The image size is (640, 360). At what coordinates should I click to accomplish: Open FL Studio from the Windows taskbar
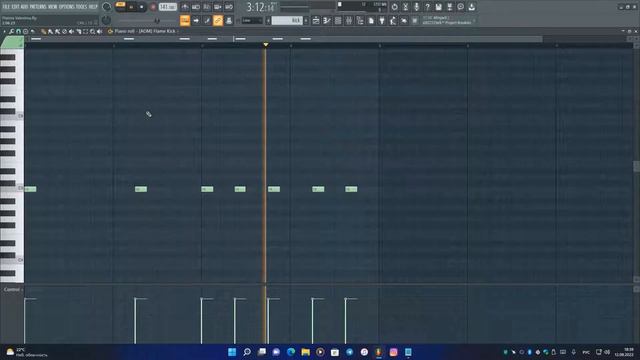[x=379, y=352]
